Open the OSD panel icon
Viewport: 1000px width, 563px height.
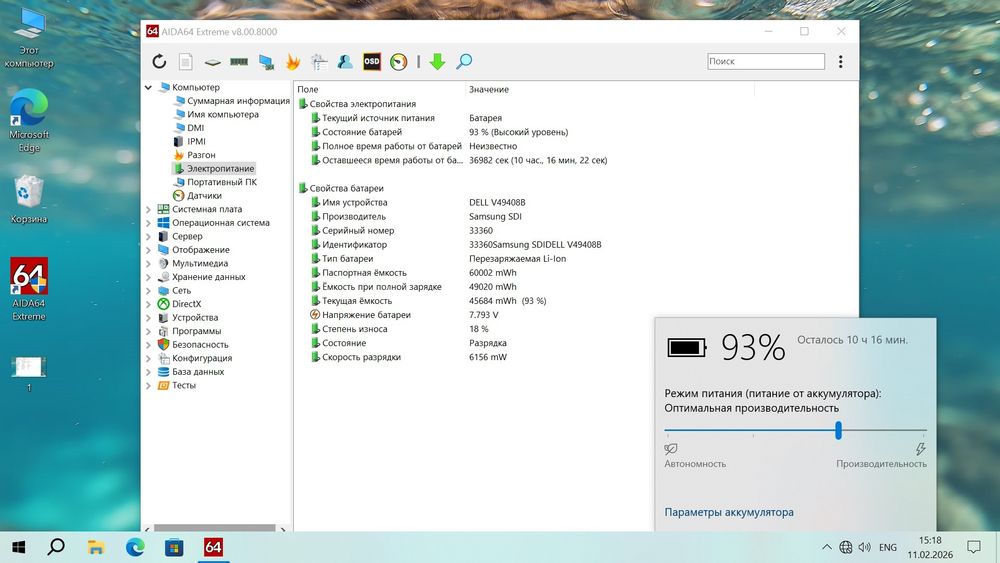372,61
